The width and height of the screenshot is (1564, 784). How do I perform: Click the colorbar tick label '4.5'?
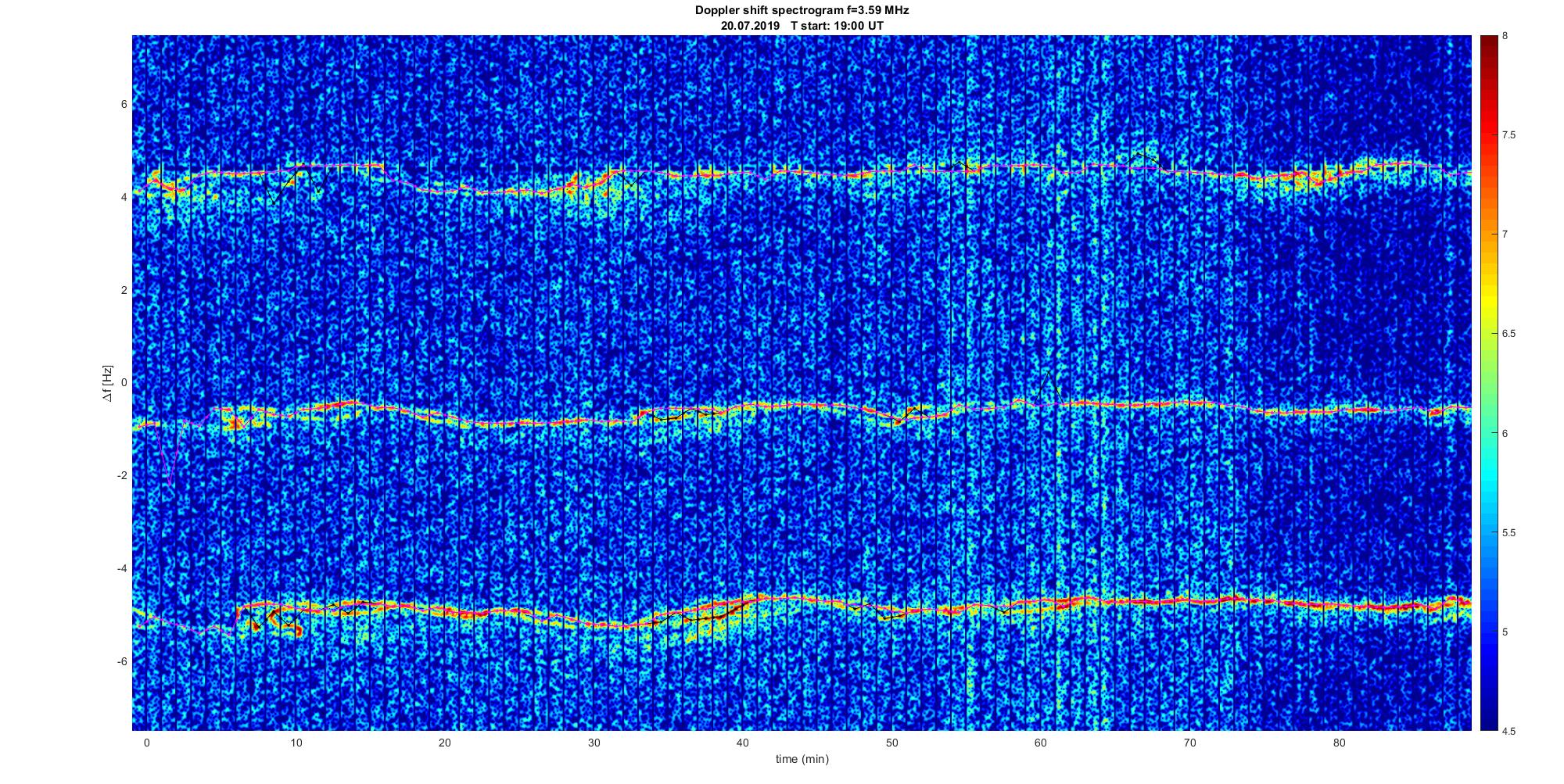pyautogui.click(x=1509, y=732)
